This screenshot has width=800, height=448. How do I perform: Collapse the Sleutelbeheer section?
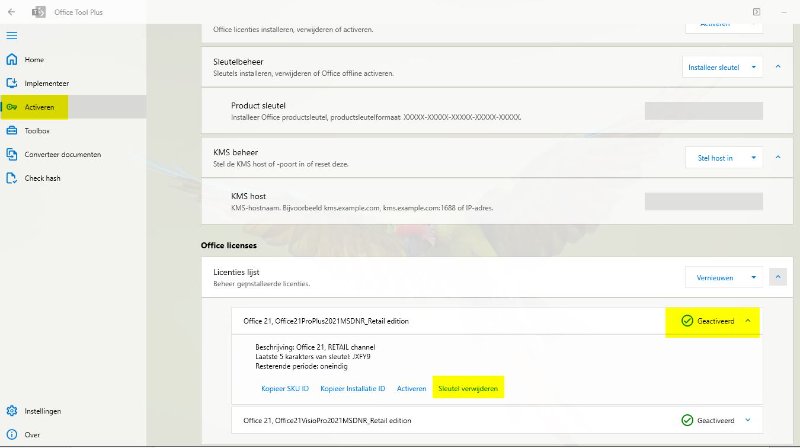coord(778,67)
